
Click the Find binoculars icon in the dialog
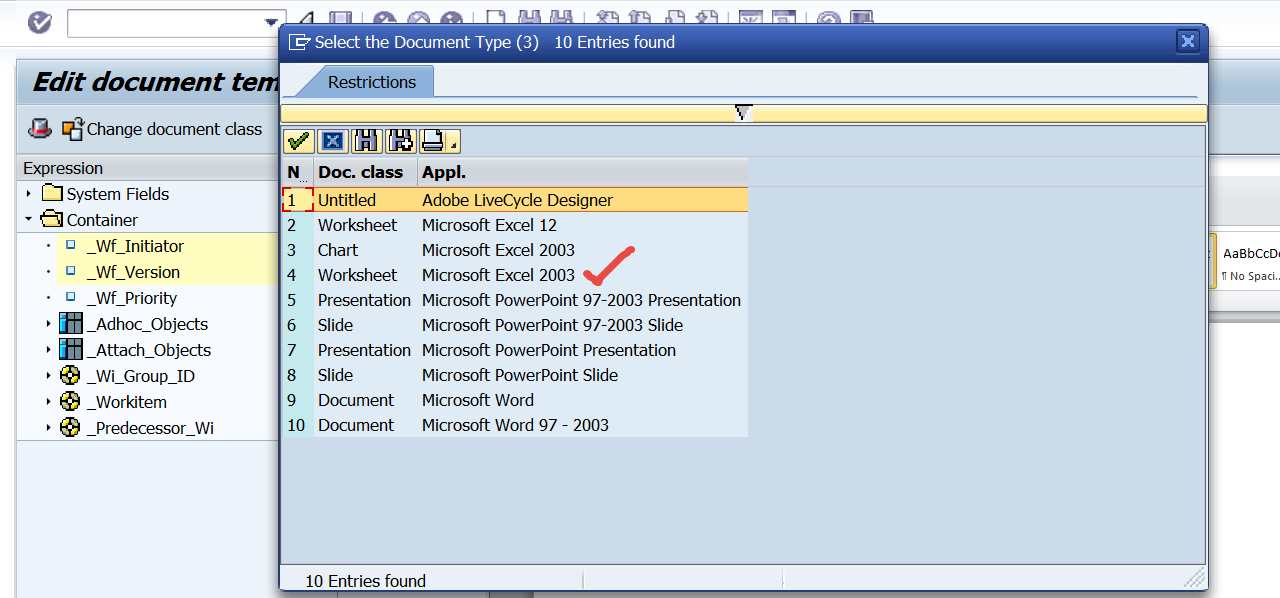tap(366, 140)
